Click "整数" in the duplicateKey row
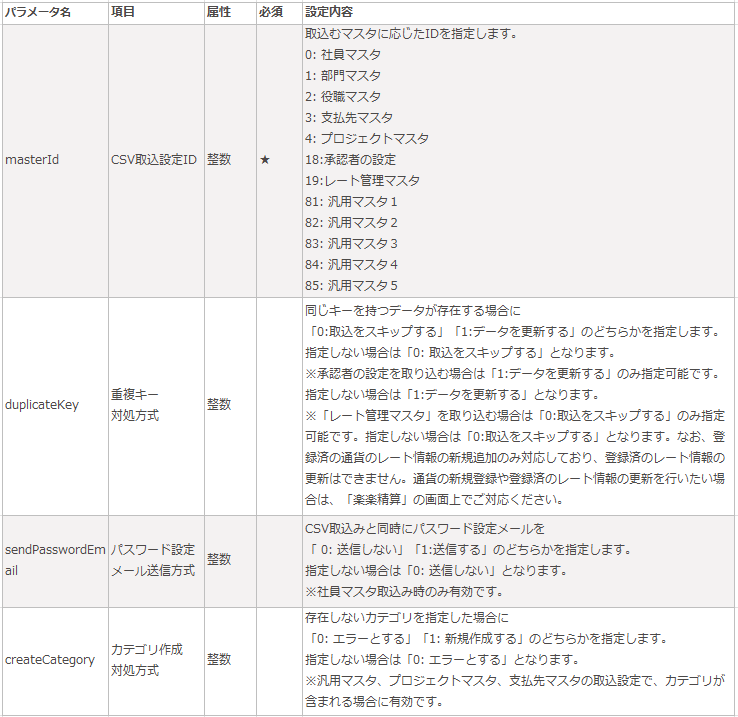This screenshot has height=717, width=738. pyautogui.click(x=219, y=405)
